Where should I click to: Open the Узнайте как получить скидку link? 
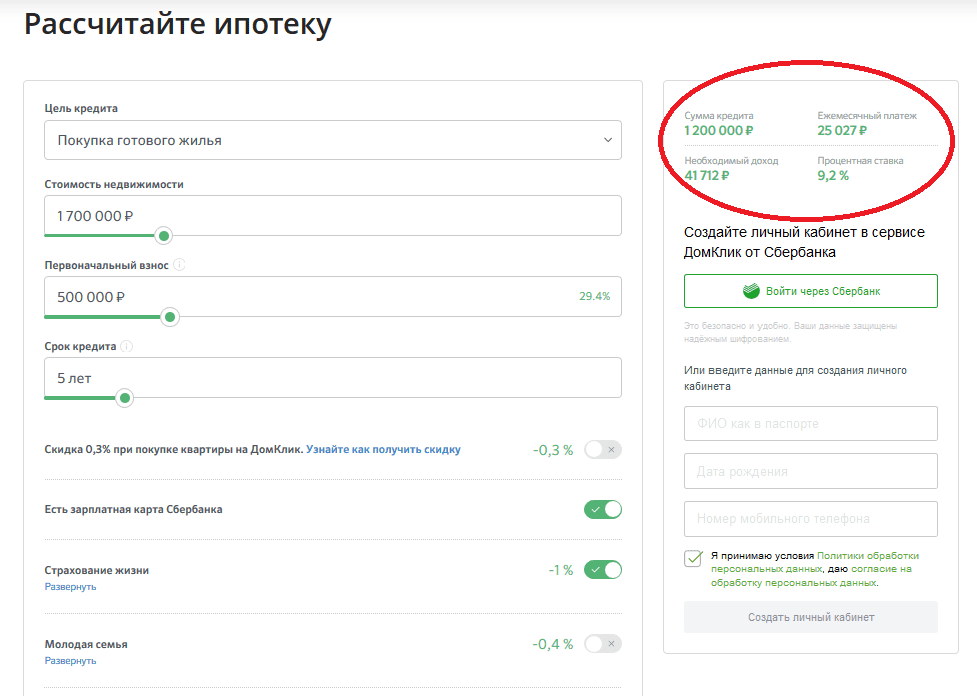click(x=383, y=449)
